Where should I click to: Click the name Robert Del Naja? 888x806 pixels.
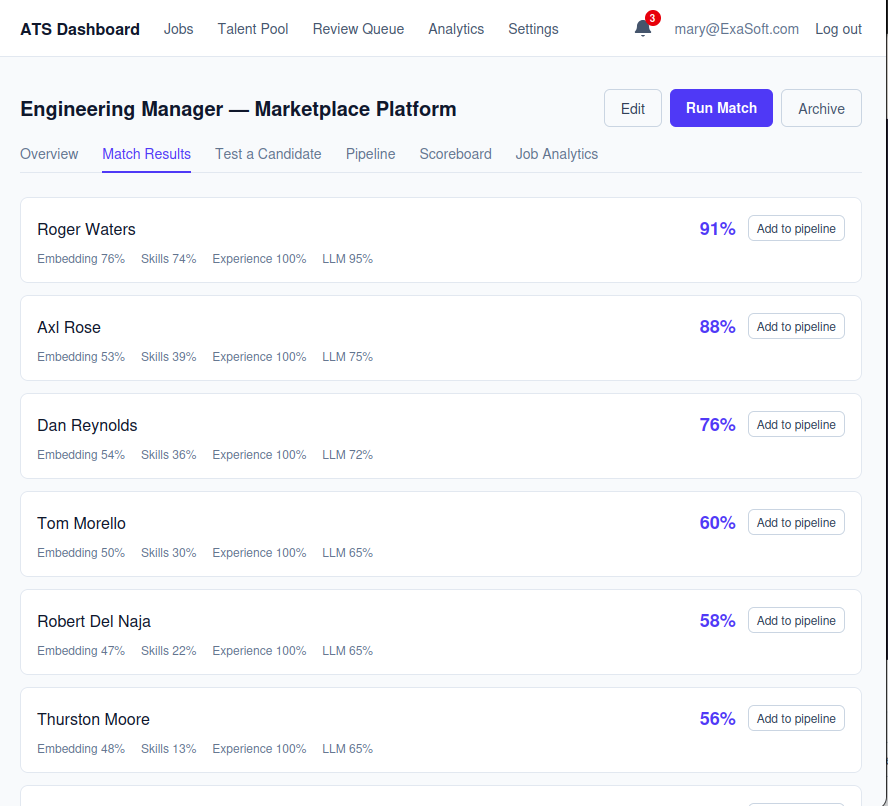point(94,621)
